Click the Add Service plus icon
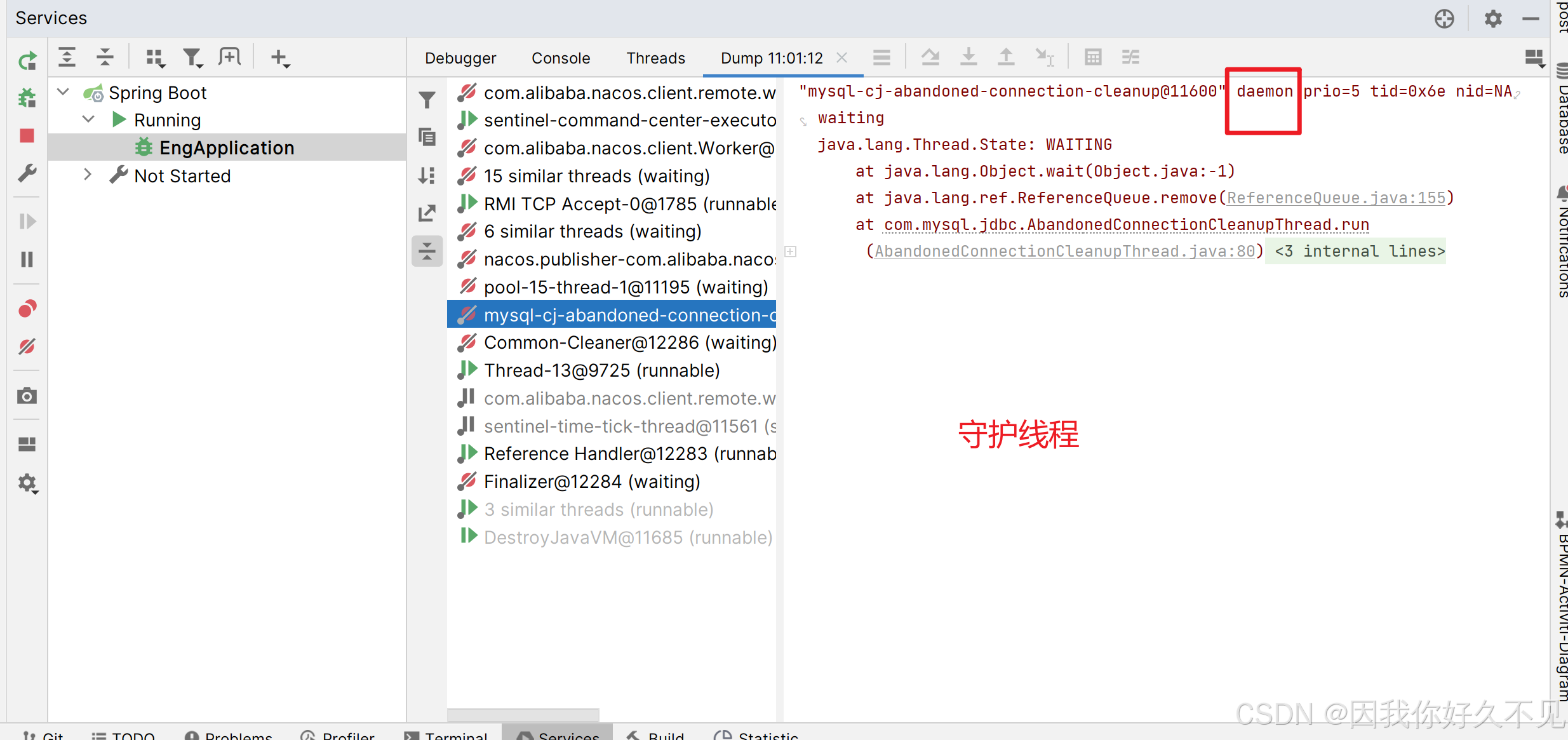The width and height of the screenshot is (1568, 740). pos(279,58)
